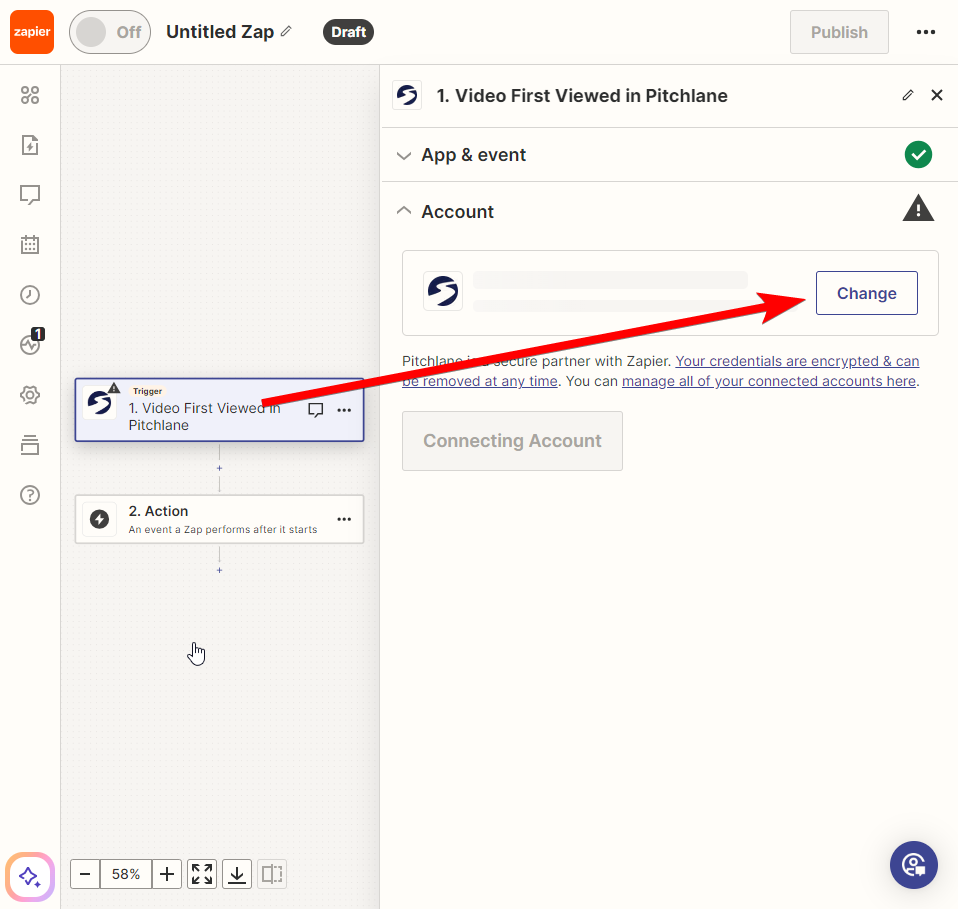
Task: Edit the Untitled Zap name pencil icon
Action: point(286,31)
